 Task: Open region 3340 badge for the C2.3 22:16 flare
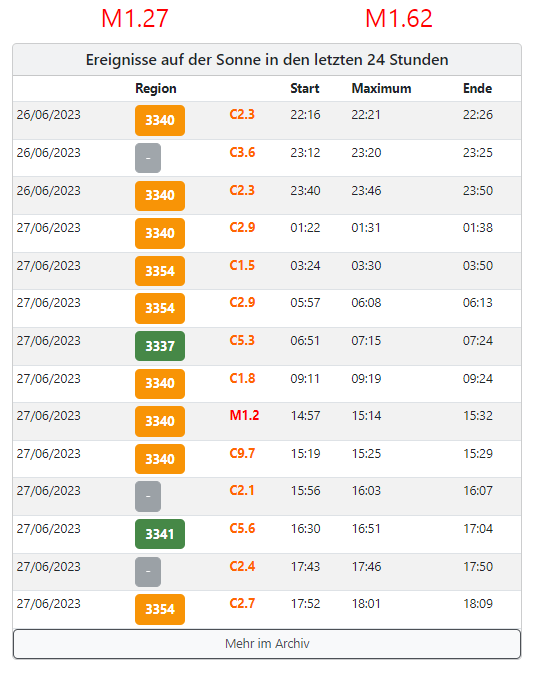coord(160,120)
